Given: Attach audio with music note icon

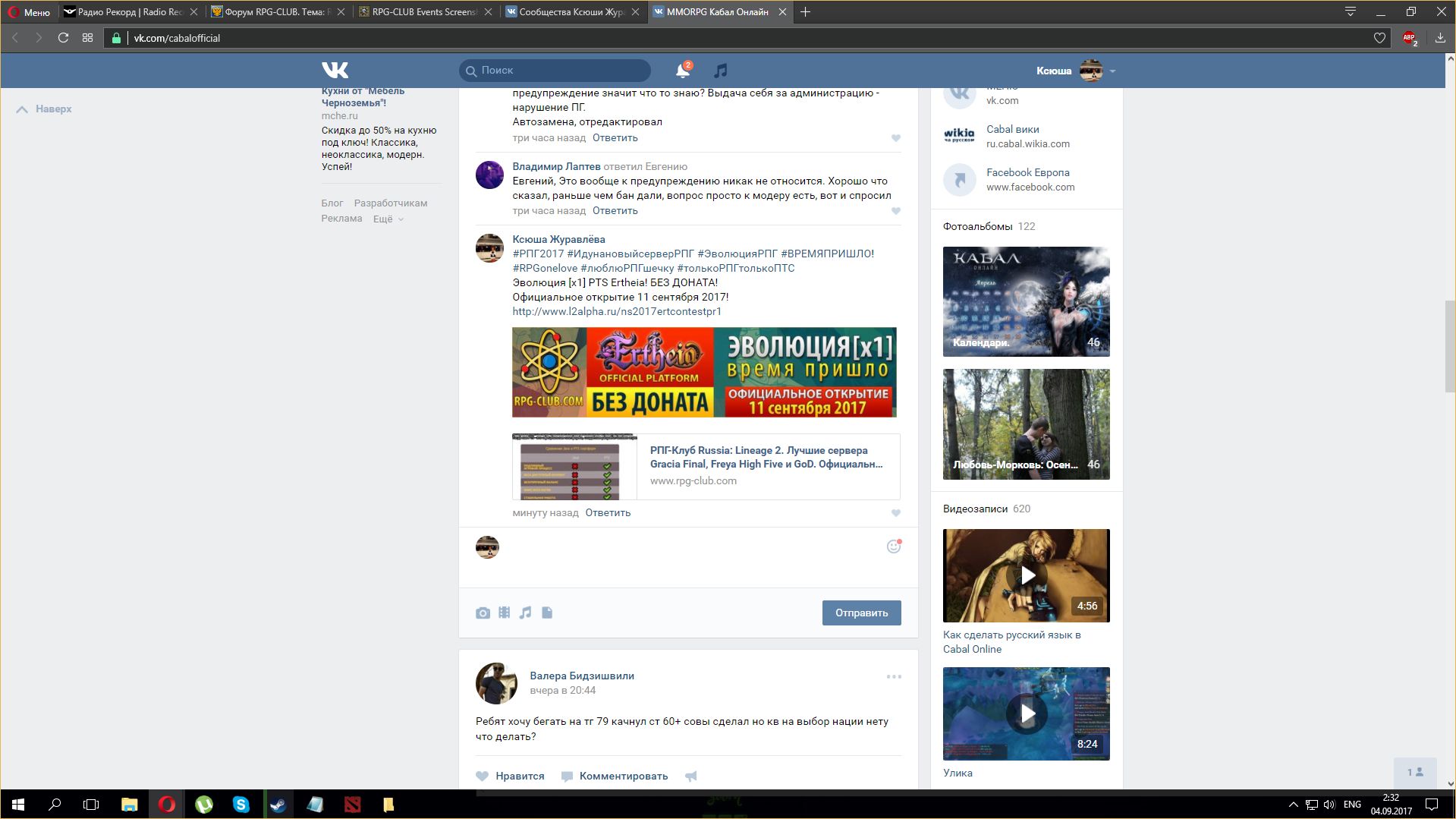Looking at the screenshot, I should point(525,613).
